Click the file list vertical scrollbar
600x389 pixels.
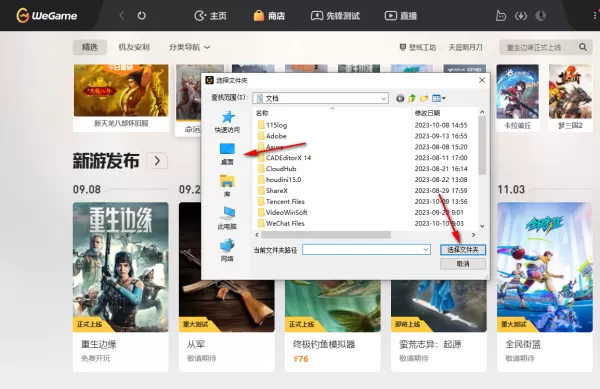coord(482,145)
